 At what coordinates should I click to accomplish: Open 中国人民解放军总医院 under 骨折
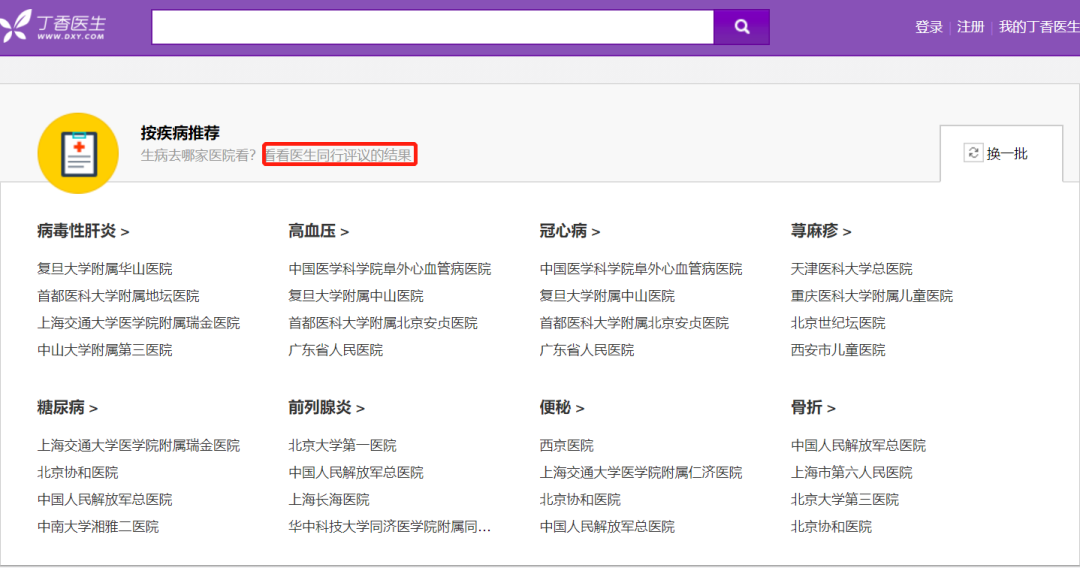pyautogui.click(x=859, y=445)
